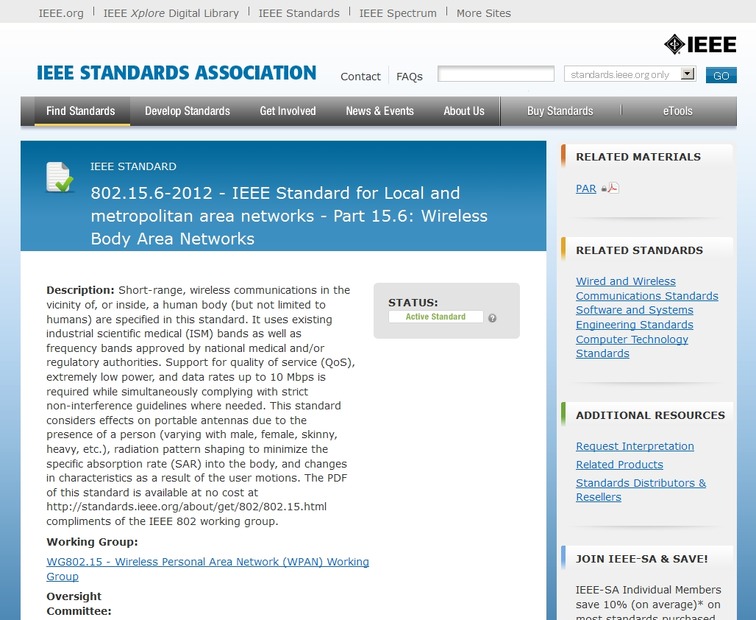This screenshot has width=756, height=620.
Task: Open the PAR PDF icon
Action: tap(612, 188)
